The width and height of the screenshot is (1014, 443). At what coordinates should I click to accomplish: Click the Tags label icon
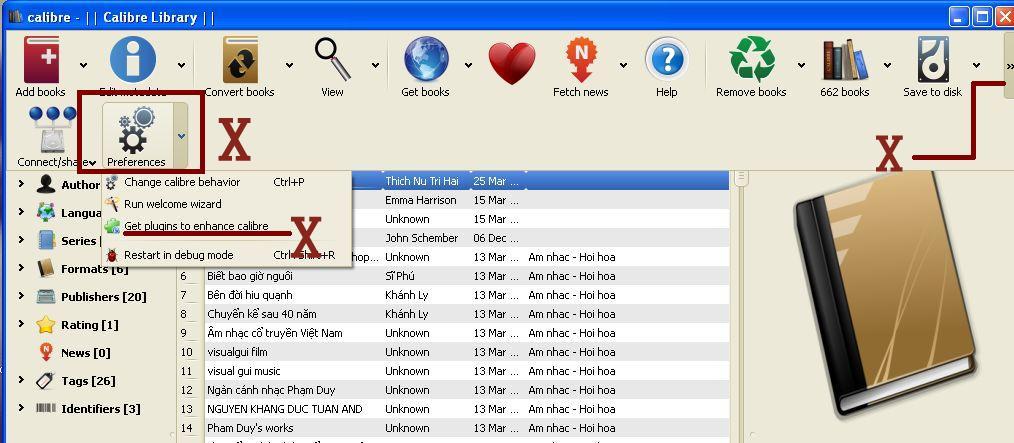tap(46, 380)
